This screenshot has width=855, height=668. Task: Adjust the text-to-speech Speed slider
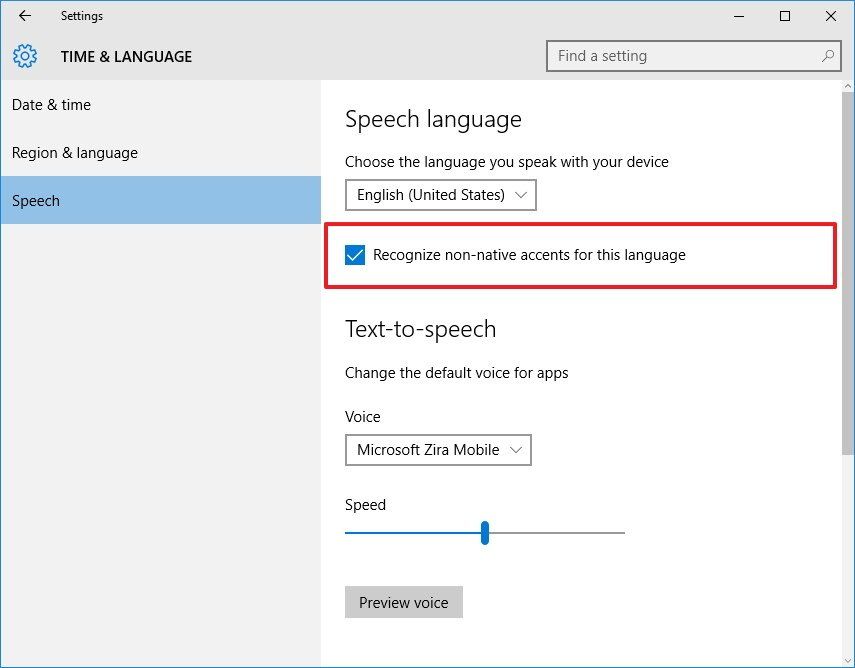pos(485,533)
